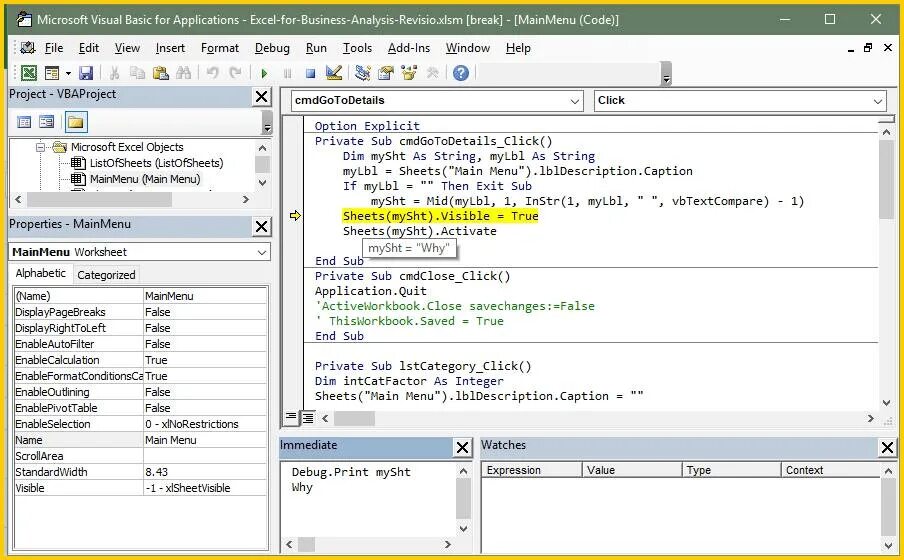Viewport: 904px width, 560px height.
Task: Click the Project tree horizontal scrollbar thumb
Action: (x=99, y=200)
